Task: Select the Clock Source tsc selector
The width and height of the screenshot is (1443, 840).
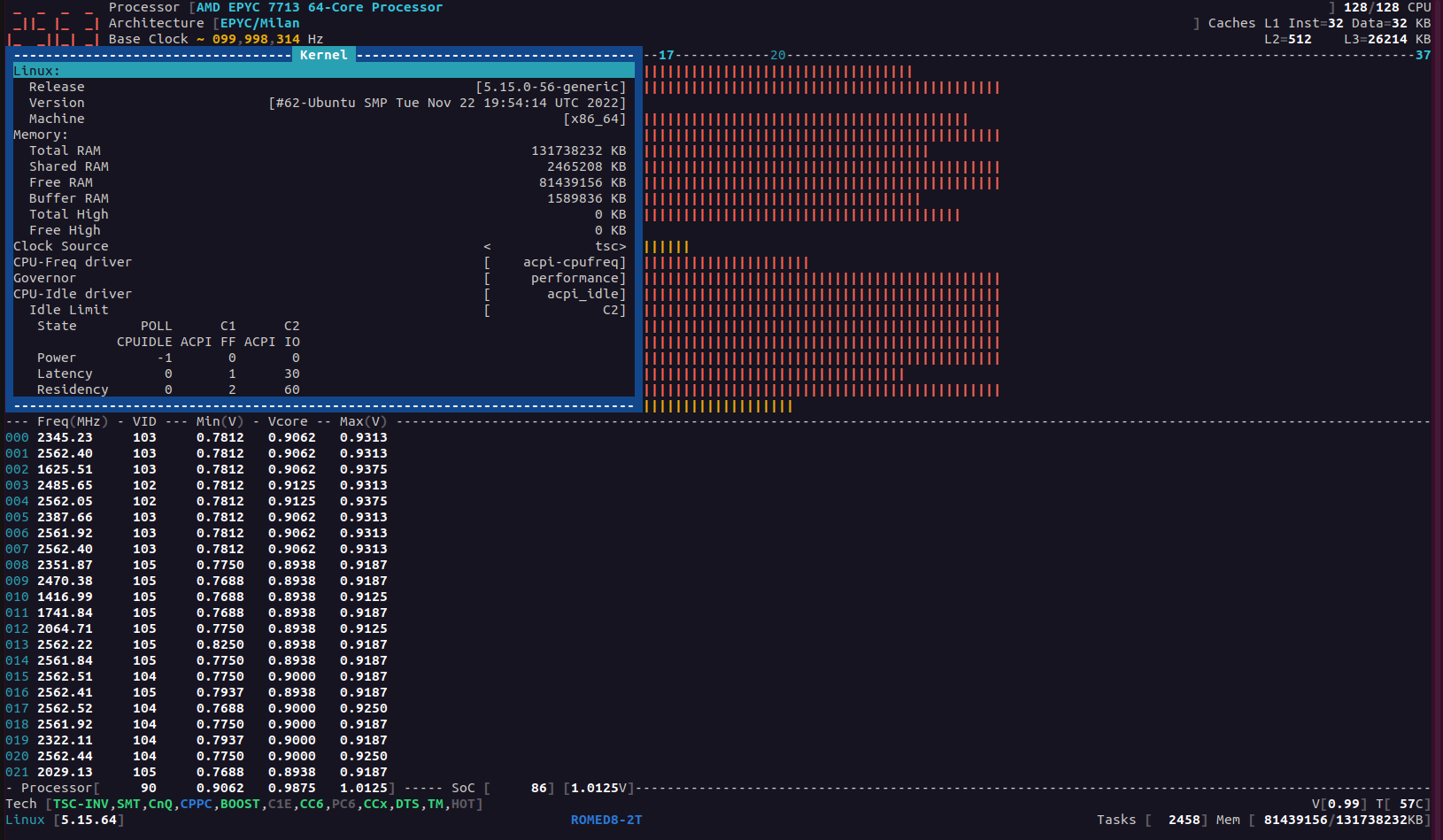Action: (555, 246)
